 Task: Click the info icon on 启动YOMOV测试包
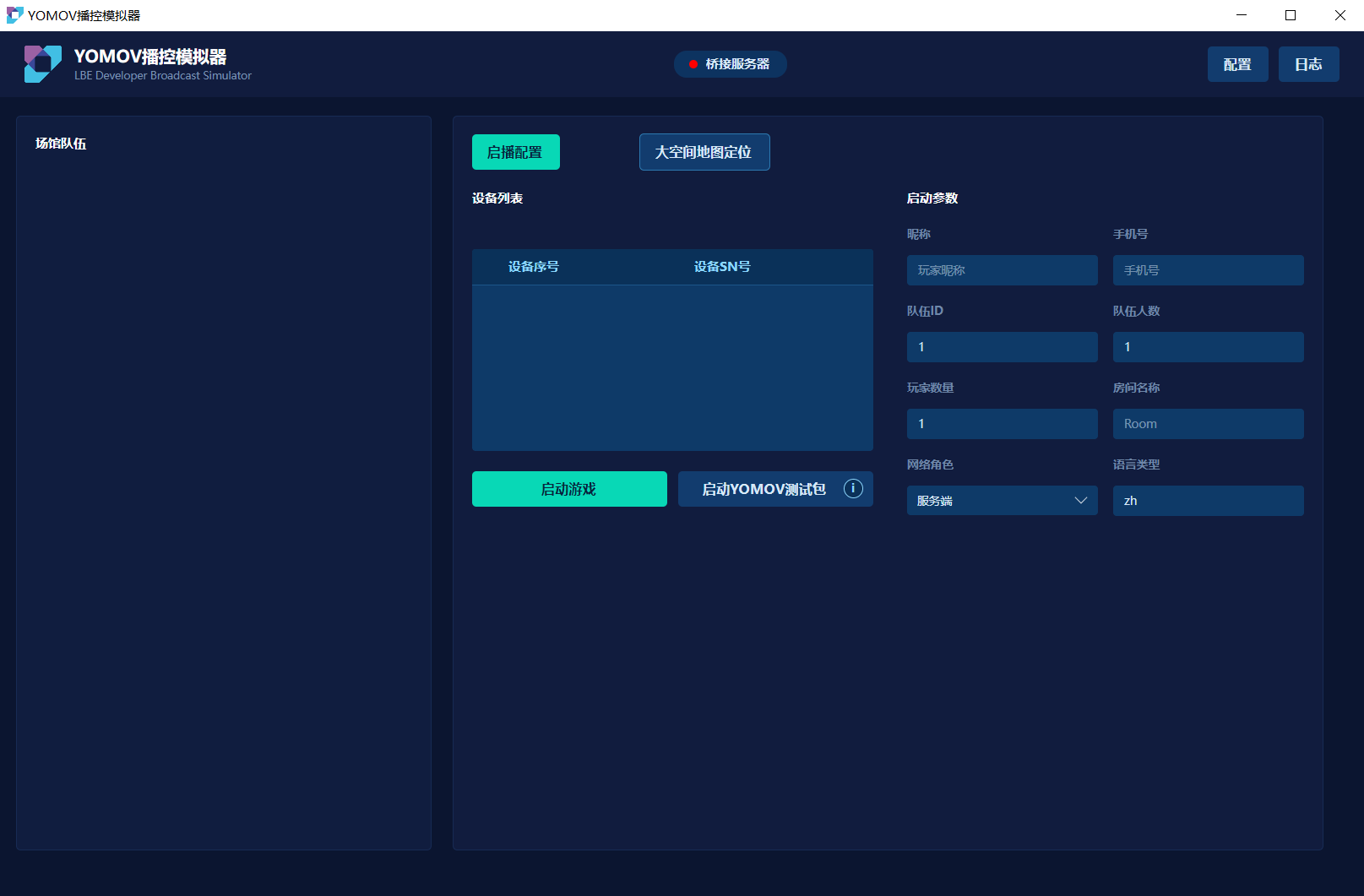pos(853,488)
